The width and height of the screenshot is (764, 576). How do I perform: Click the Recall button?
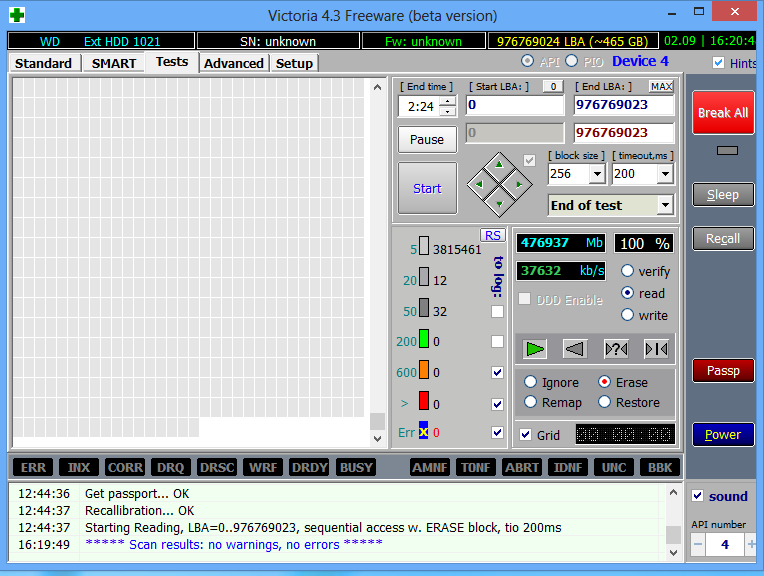(723, 238)
